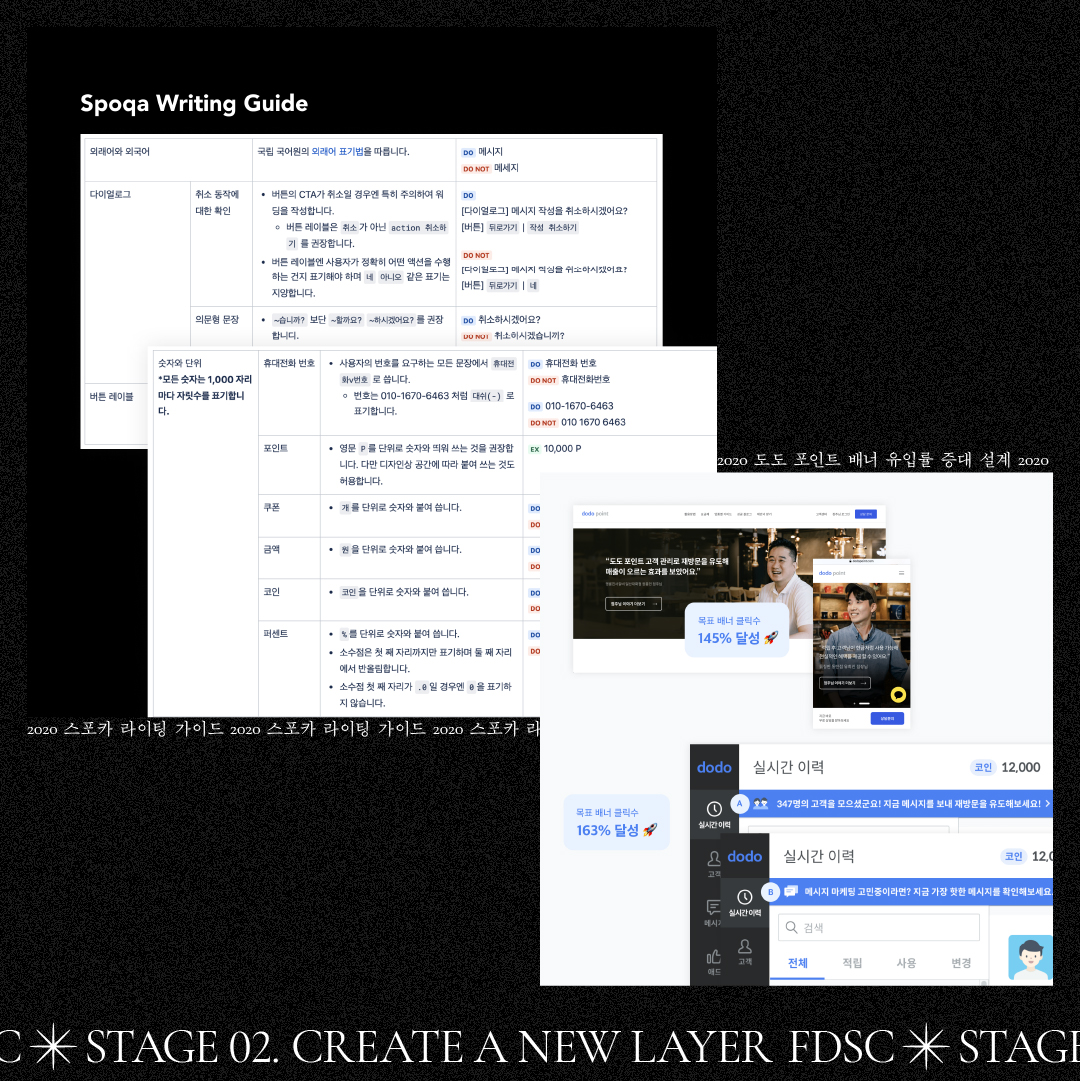Click the yellow chat bubble button on mobile site

click(897, 695)
